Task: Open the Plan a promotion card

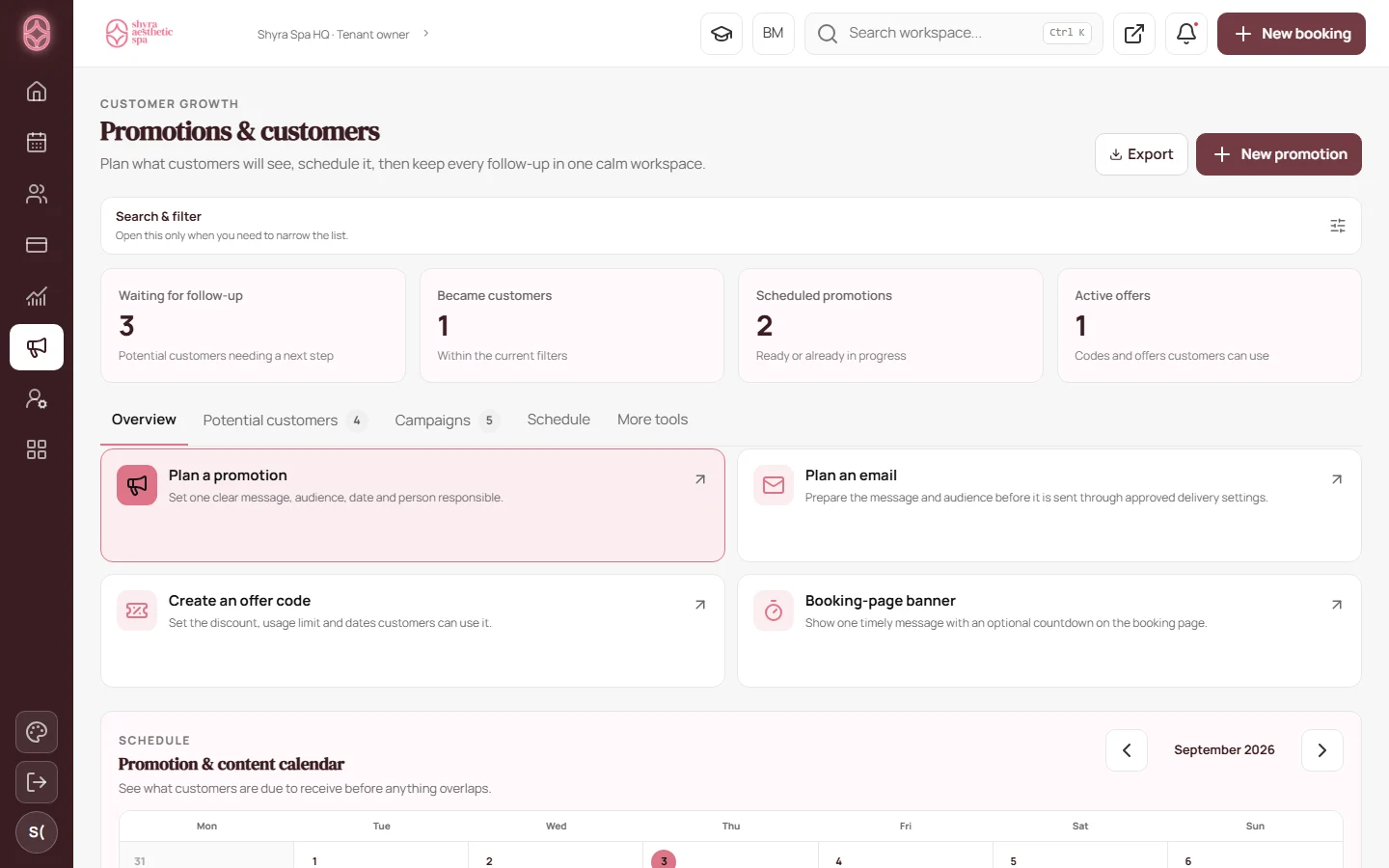Action: pos(413,505)
